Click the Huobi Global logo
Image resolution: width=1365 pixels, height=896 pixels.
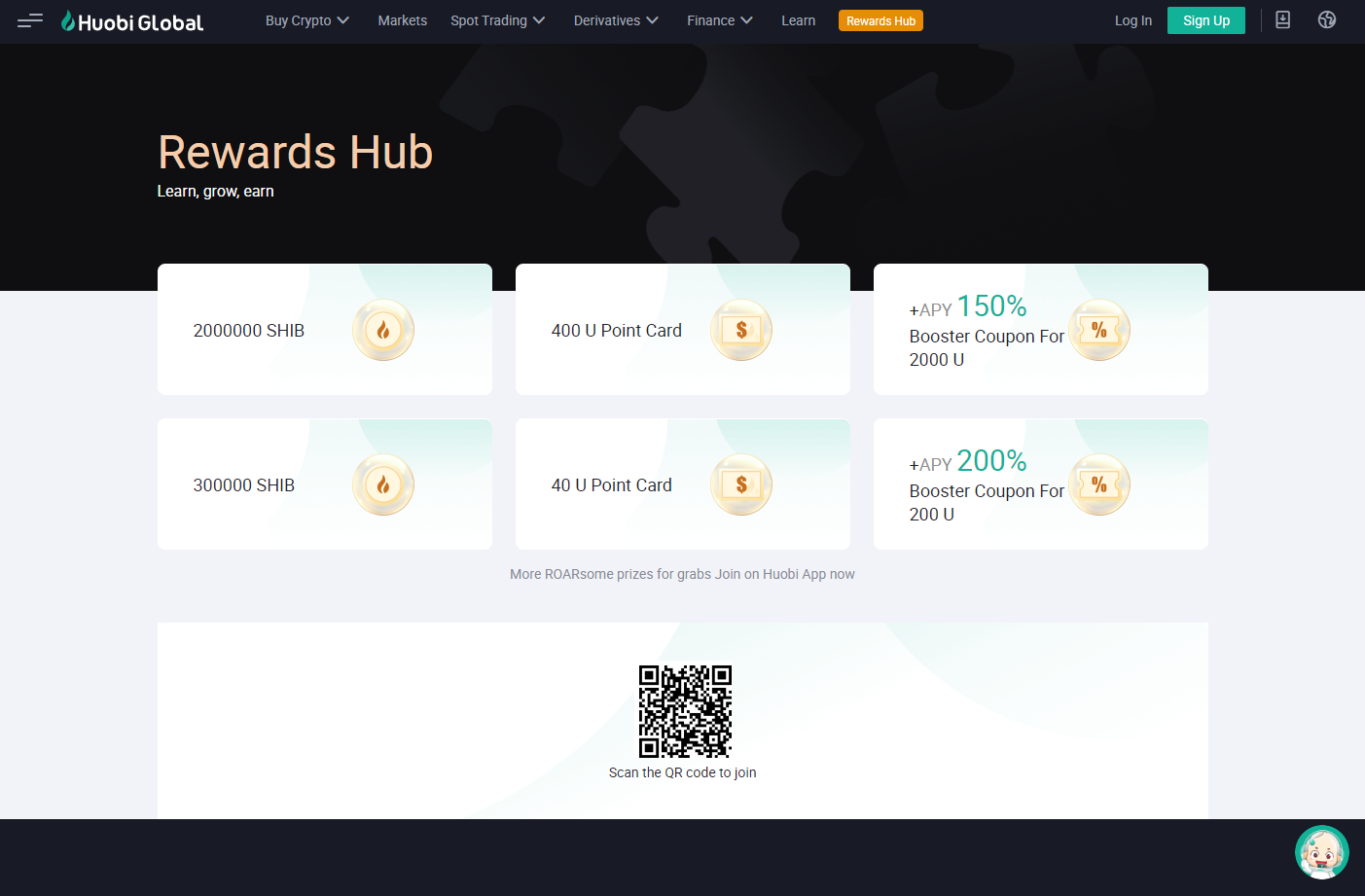pos(132,21)
